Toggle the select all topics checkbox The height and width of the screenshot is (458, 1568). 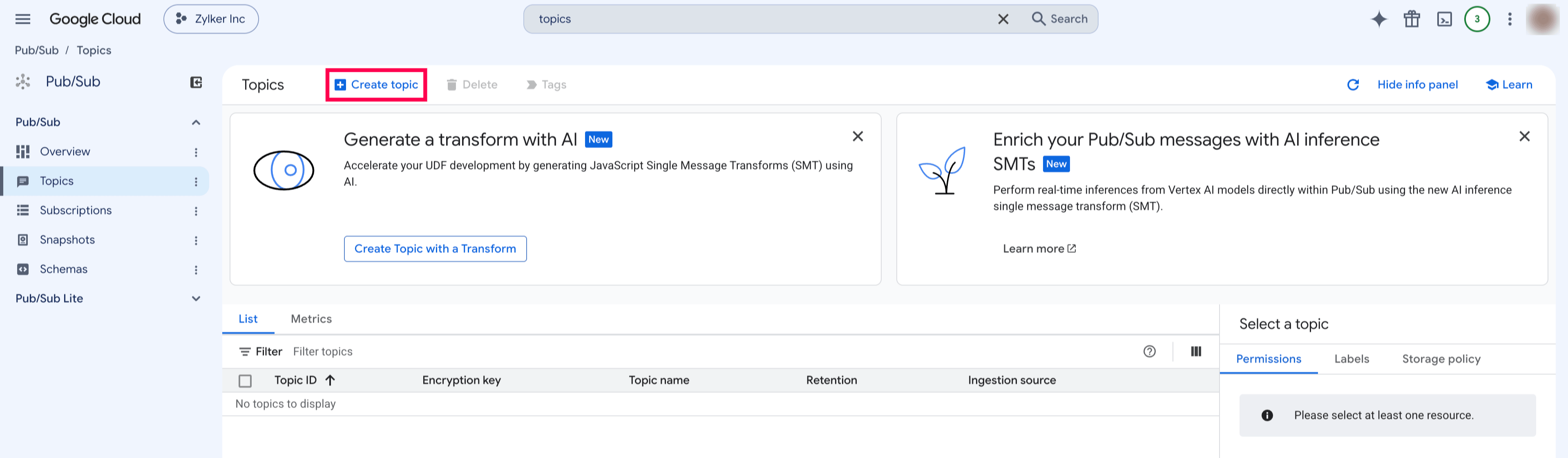(245, 381)
